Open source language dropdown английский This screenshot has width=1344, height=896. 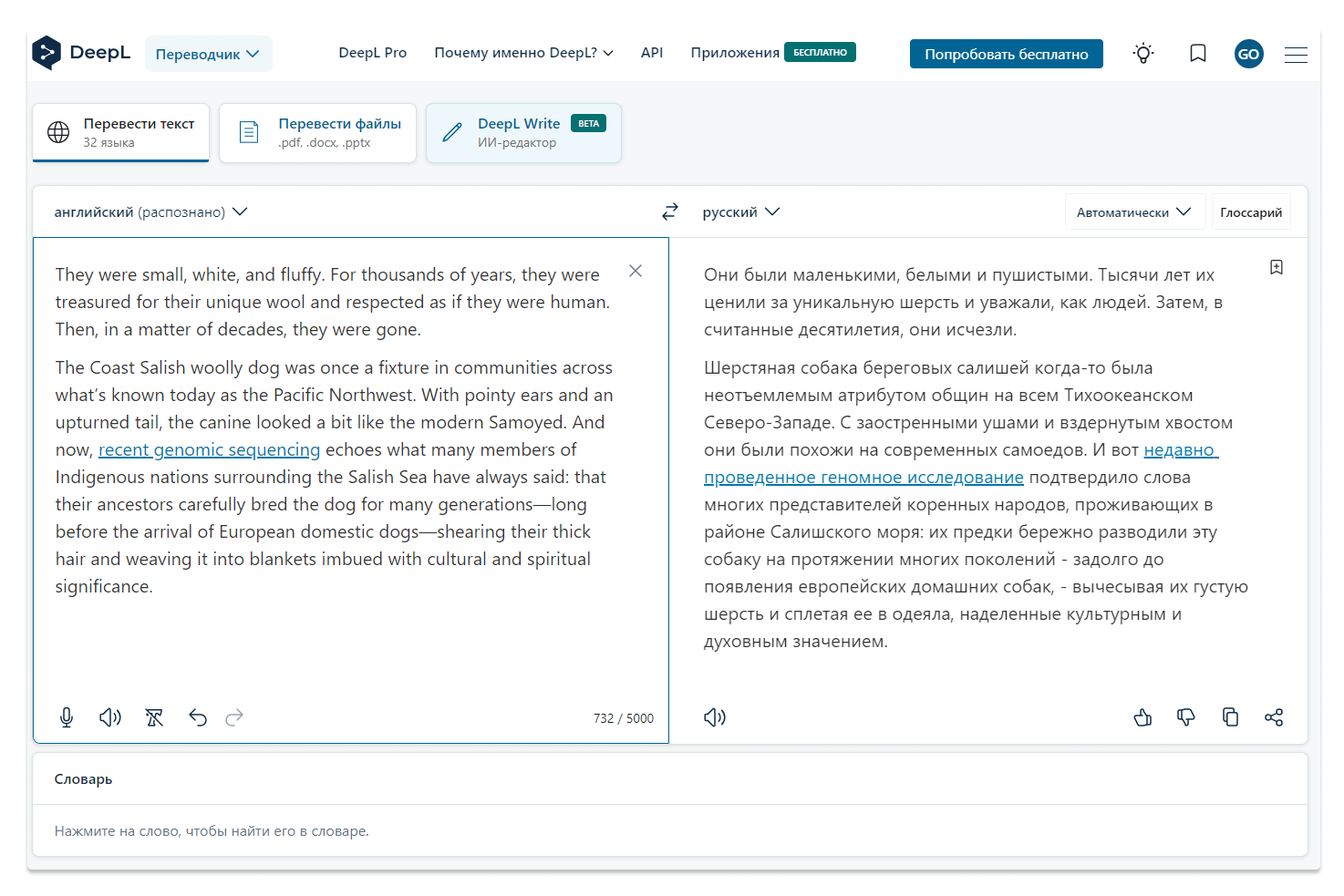coord(150,211)
